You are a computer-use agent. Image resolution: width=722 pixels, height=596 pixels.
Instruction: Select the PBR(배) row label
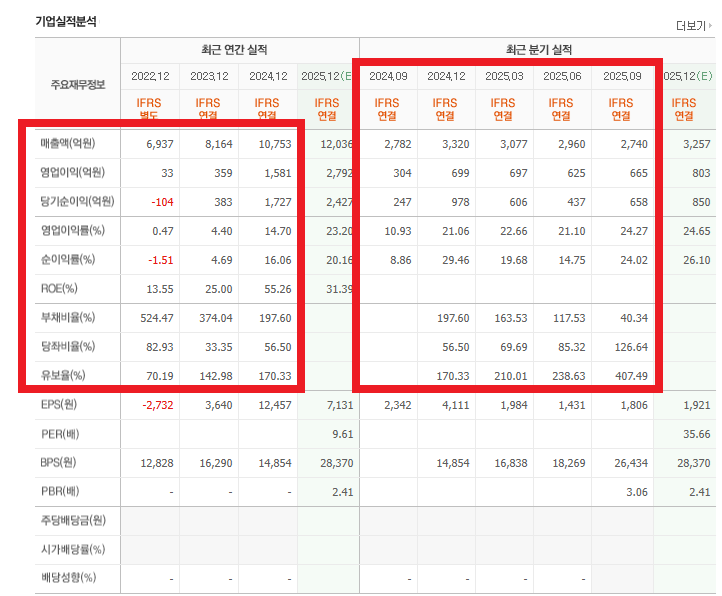click(56, 492)
